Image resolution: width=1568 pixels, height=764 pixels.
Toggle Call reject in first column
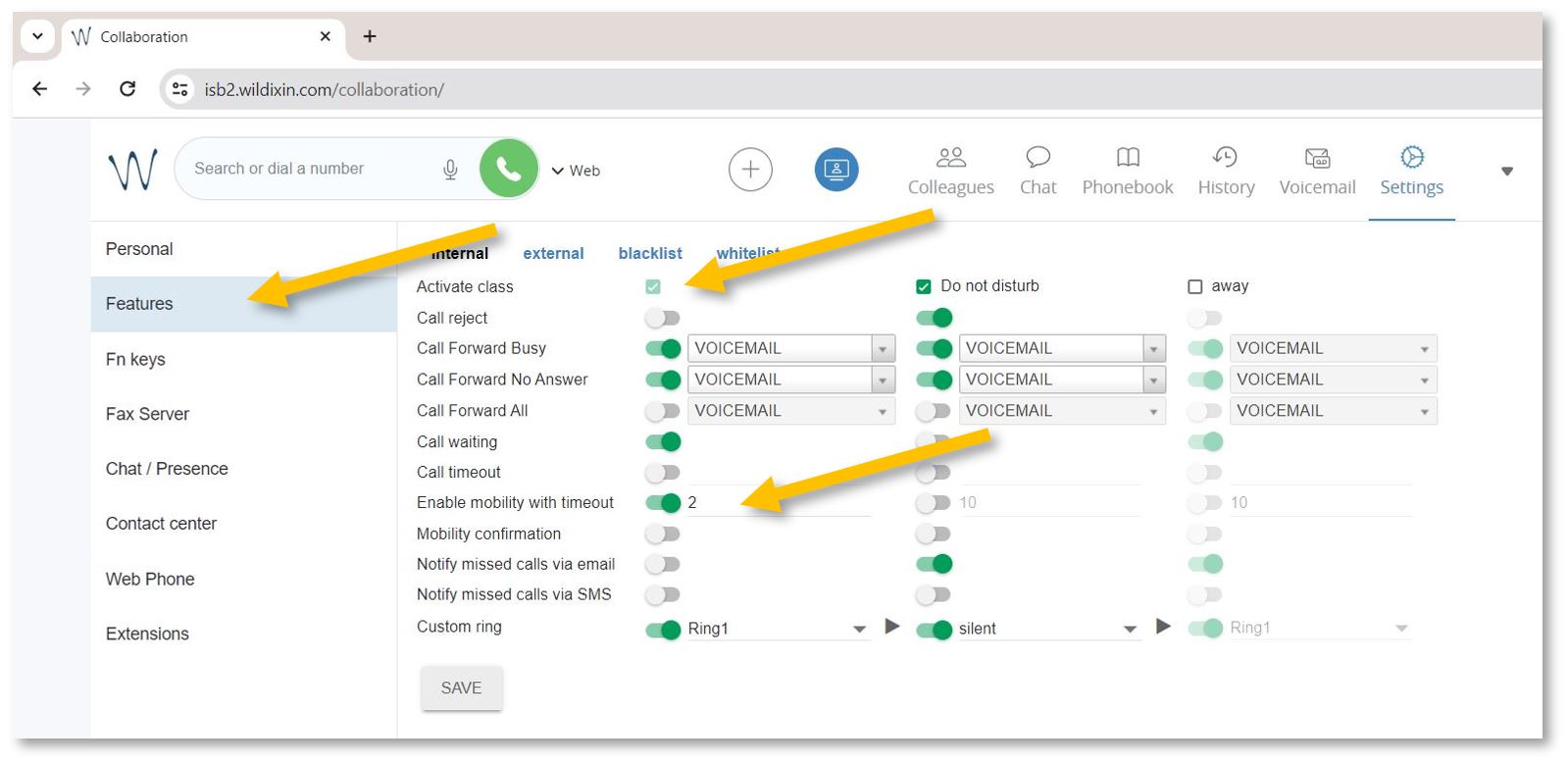point(663,318)
